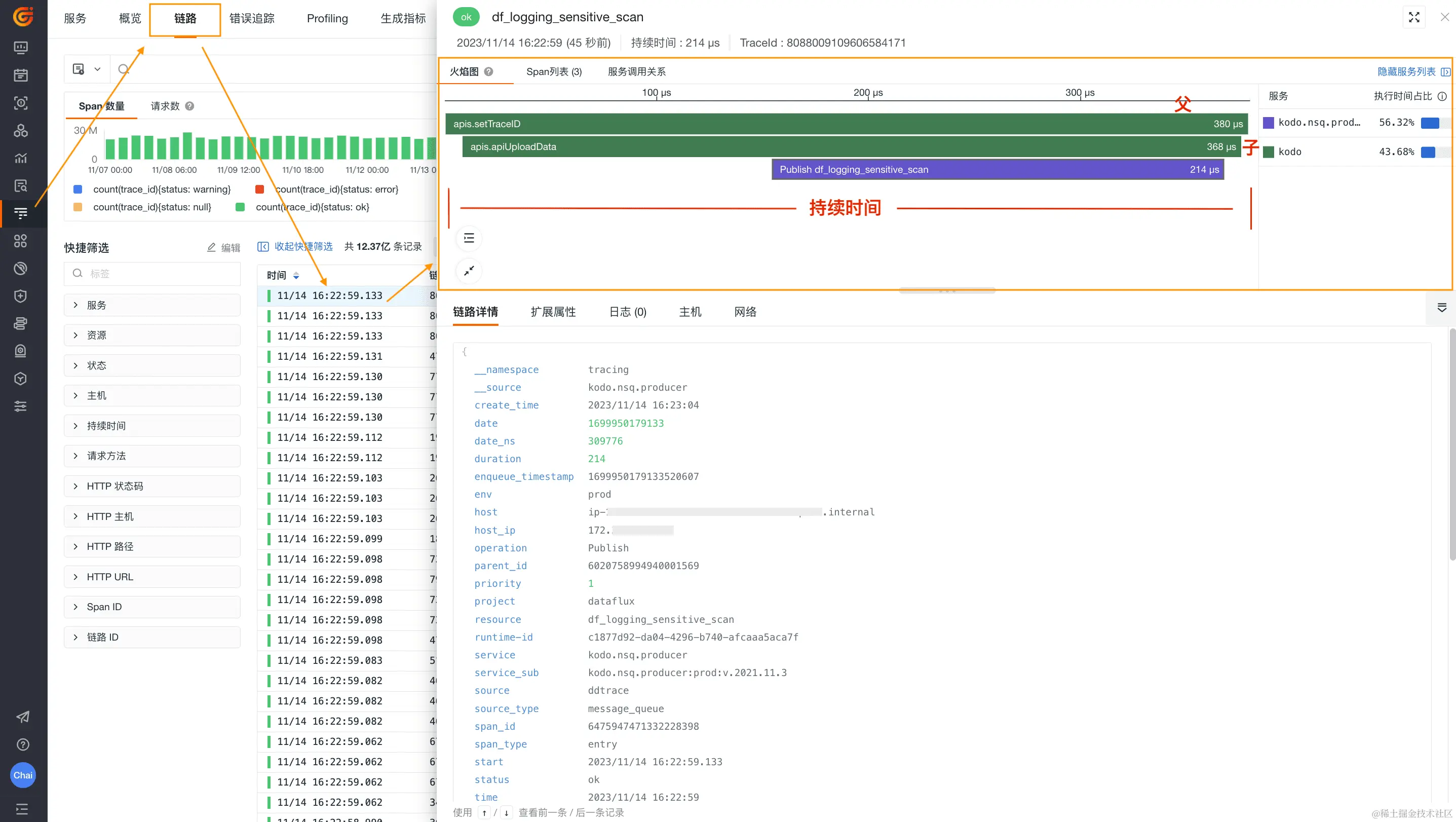Open the span list icon button in flame graph

tap(469, 238)
